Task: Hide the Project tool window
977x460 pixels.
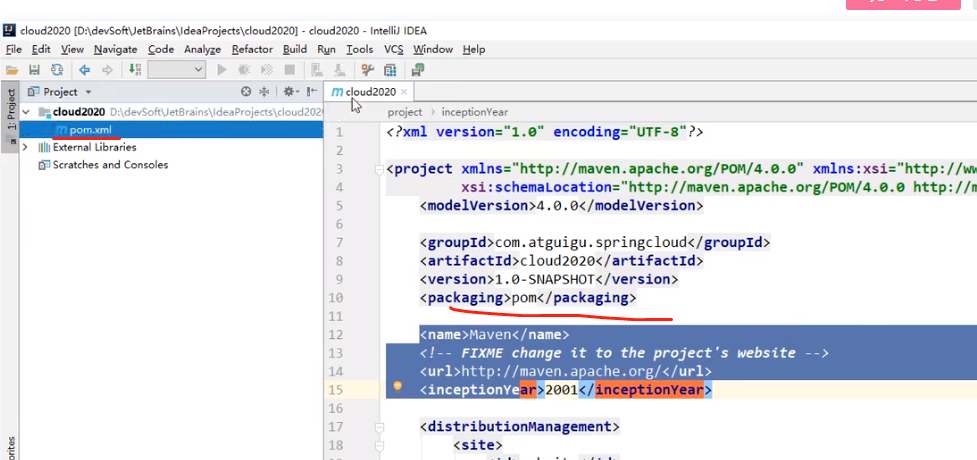Action: [312, 92]
